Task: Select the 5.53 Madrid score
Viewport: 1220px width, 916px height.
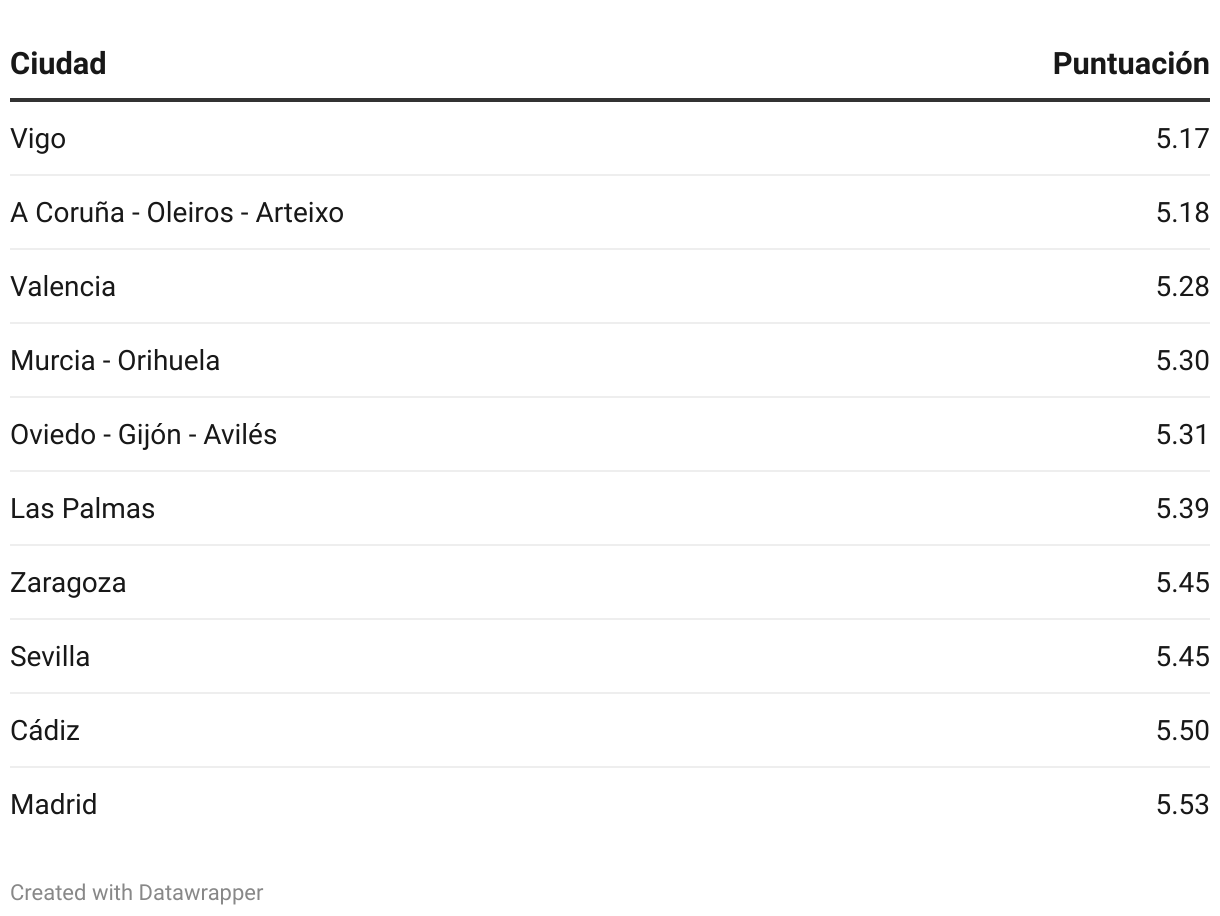Action: [x=1183, y=805]
